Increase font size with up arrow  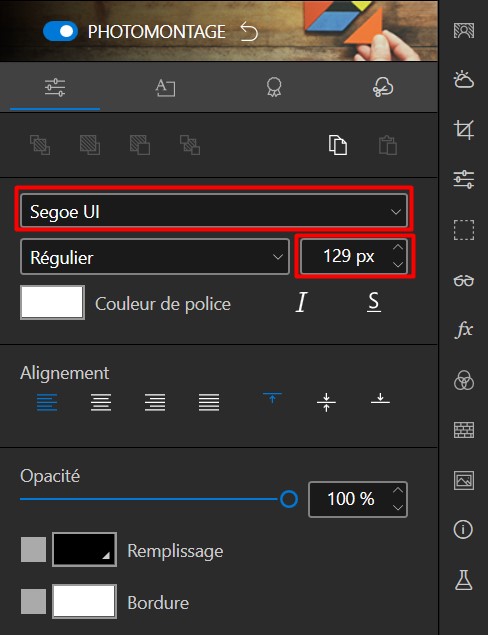pyautogui.click(x=398, y=247)
